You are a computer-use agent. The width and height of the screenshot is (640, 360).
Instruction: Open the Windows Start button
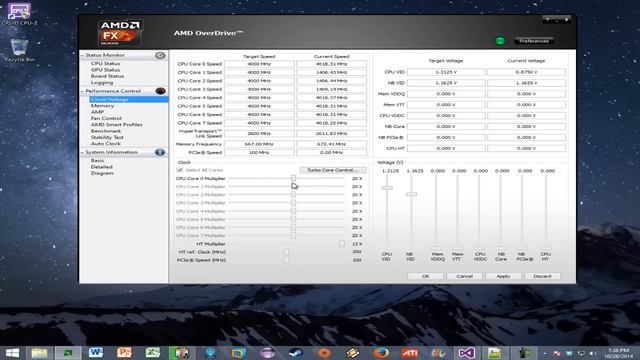coord(11,353)
